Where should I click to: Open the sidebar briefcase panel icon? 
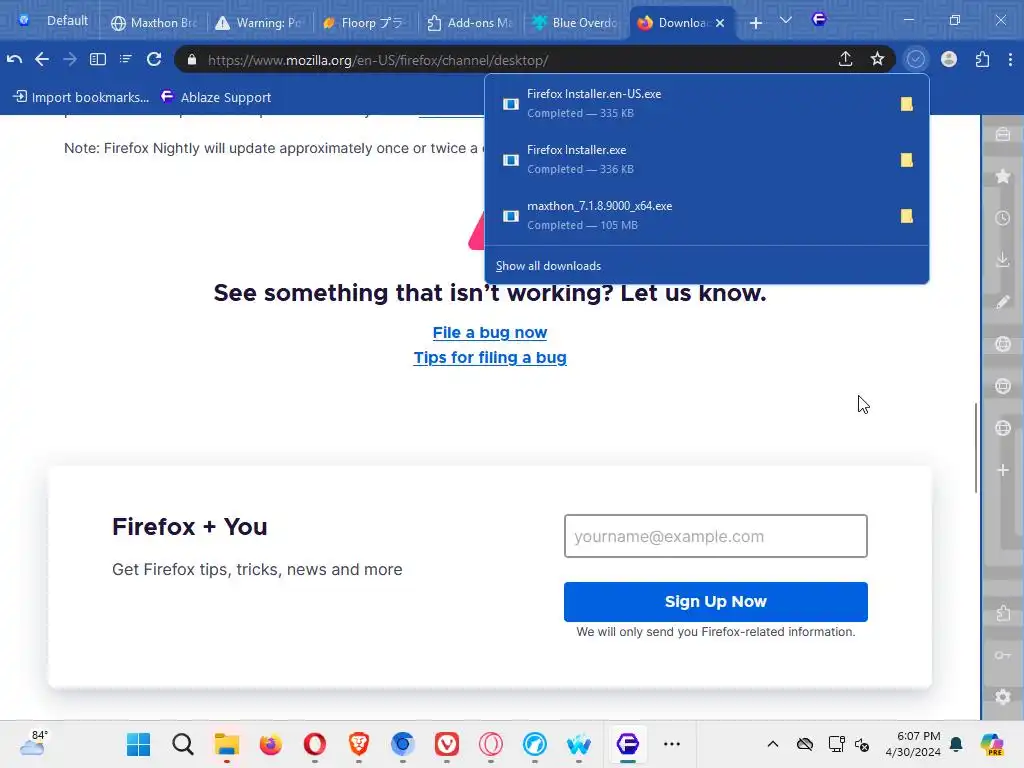click(1003, 135)
